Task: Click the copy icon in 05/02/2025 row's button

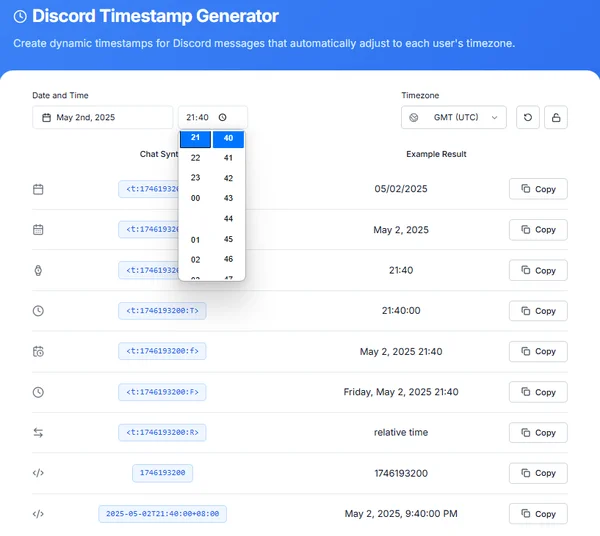Action: 526,189
